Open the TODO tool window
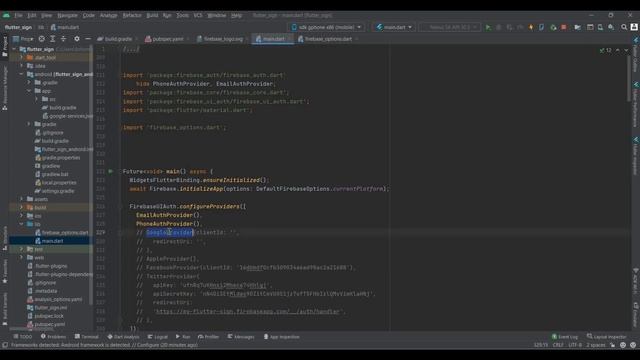Viewport: 640px width, 360px height. [x=22, y=337]
